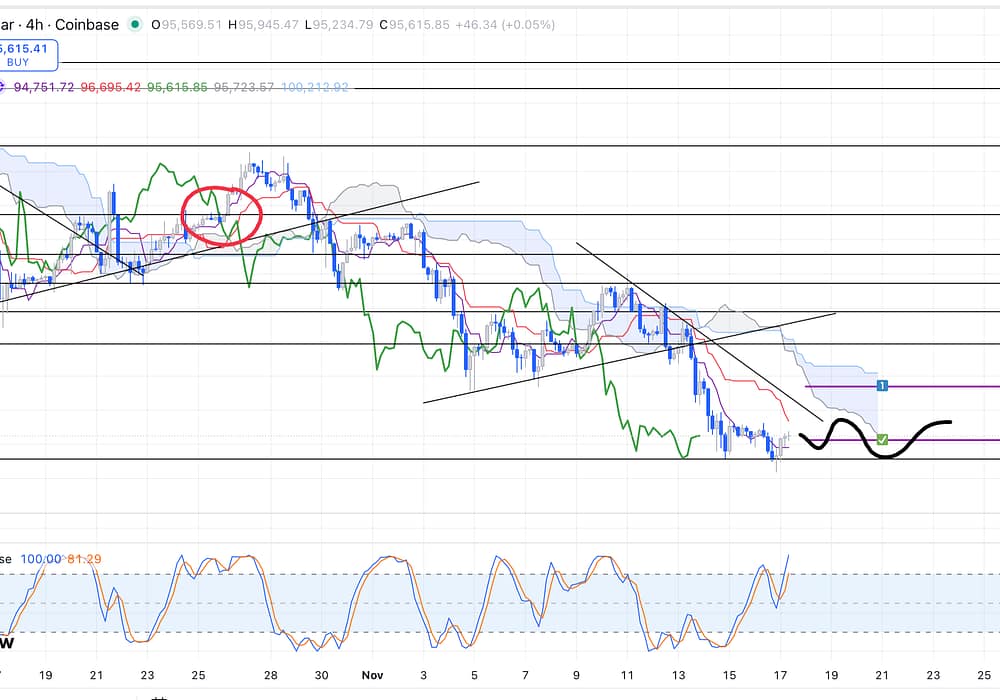Click the Coinbase exchange label

tap(88, 25)
